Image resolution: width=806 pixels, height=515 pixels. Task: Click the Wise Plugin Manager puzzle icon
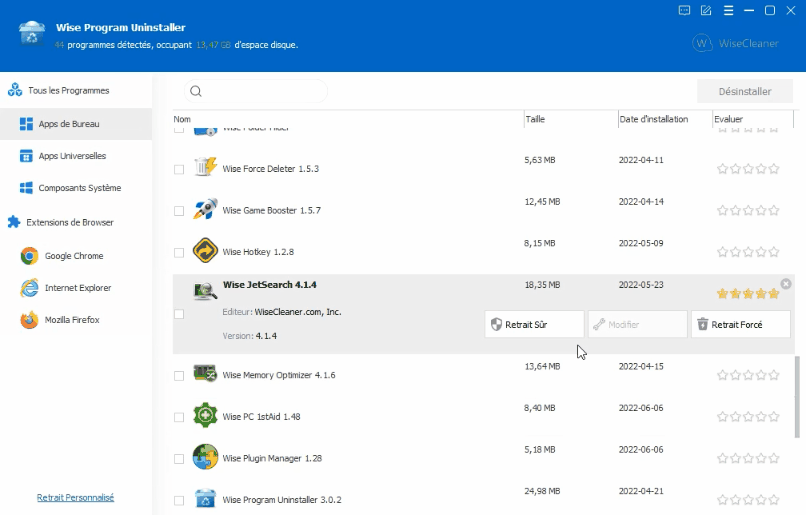click(x=205, y=456)
